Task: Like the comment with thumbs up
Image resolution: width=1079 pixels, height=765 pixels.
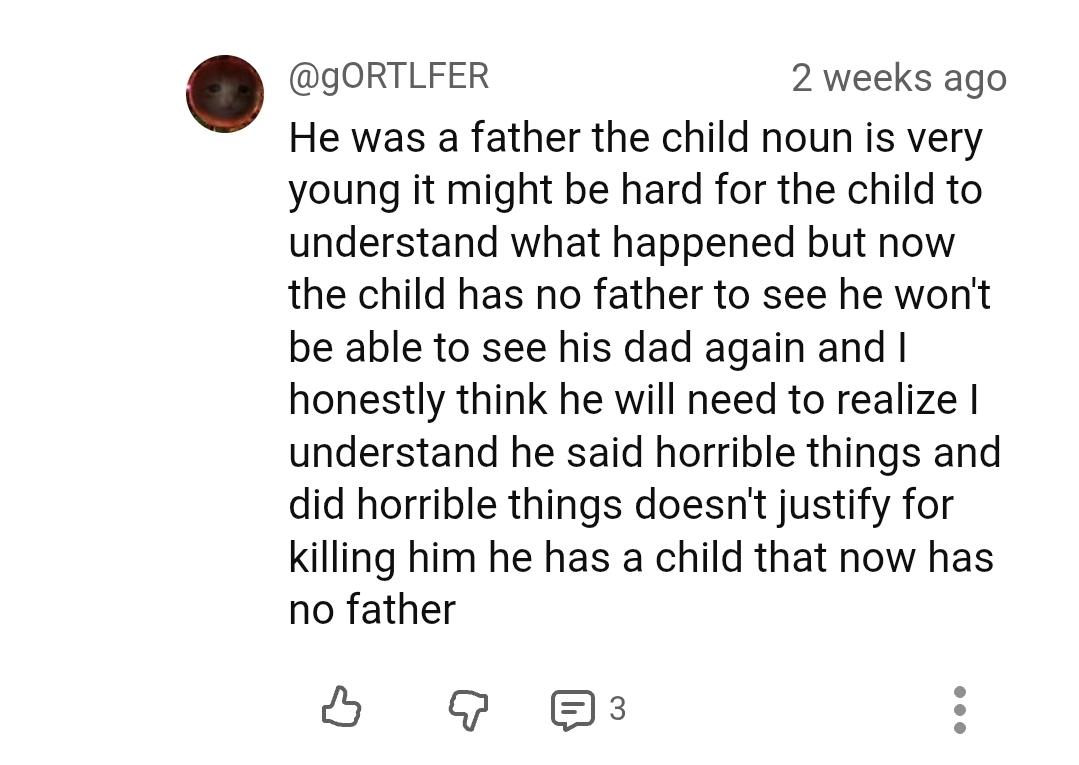Action: pyautogui.click(x=341, y=707)
